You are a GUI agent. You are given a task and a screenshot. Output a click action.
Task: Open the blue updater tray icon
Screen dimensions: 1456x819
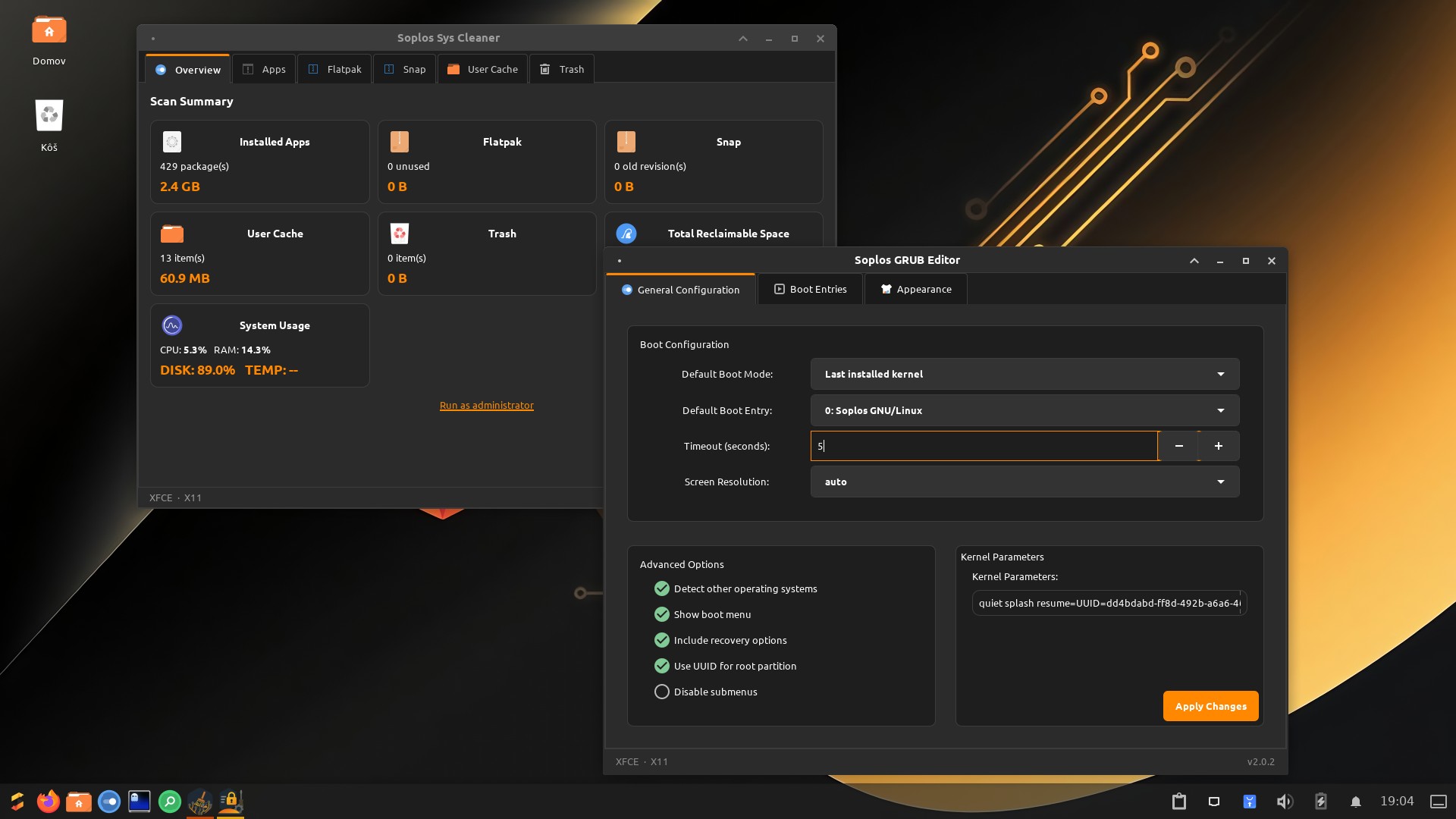tap(1250, 802)
